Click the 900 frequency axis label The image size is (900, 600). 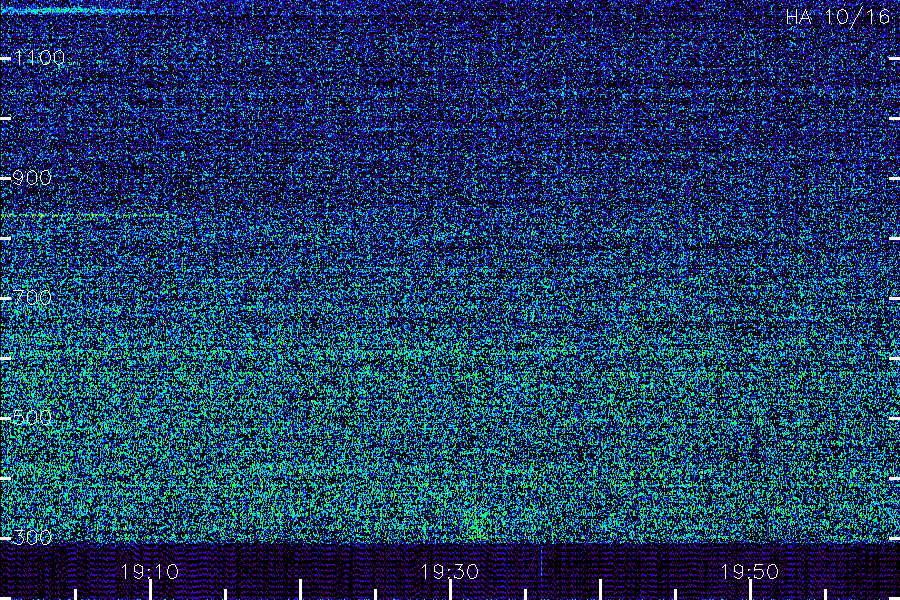coord(32,178)
